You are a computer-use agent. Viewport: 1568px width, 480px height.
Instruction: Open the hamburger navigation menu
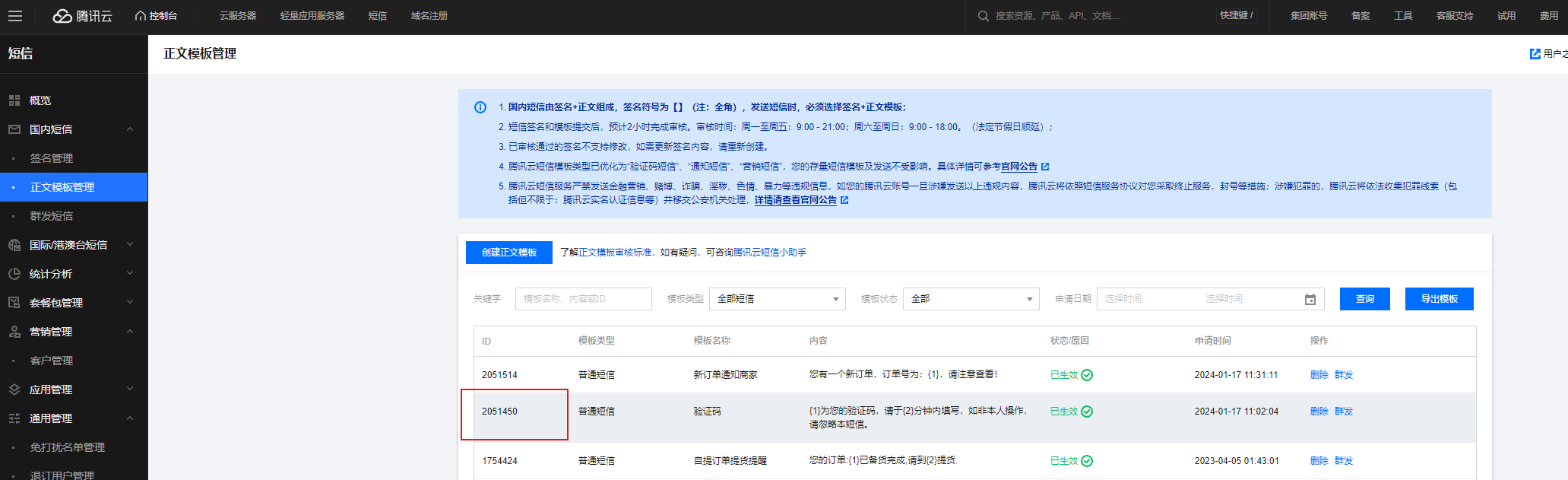point(15,16)
